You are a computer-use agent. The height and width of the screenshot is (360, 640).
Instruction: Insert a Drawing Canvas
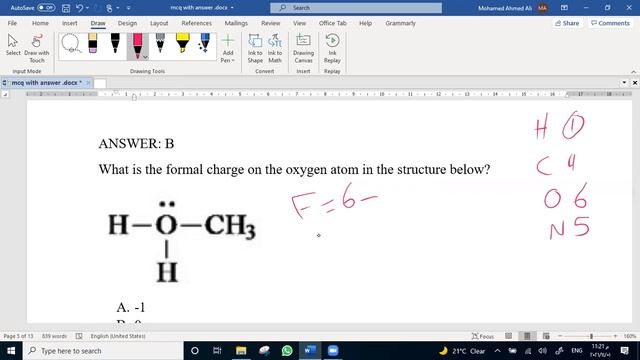tap(303, 48)
